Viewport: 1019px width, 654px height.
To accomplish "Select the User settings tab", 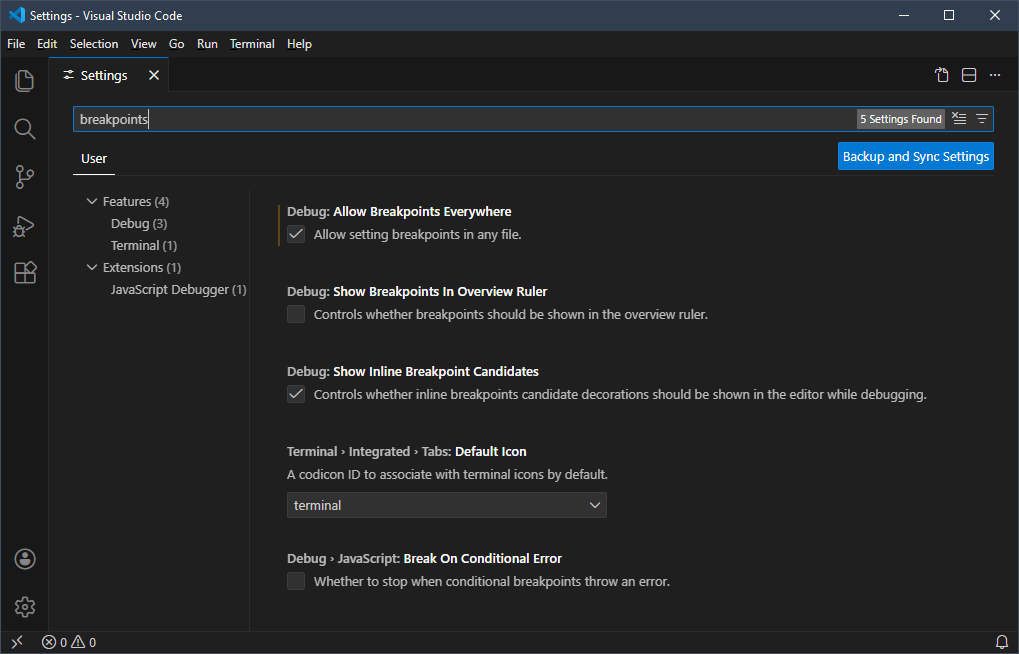I will 94,158.
